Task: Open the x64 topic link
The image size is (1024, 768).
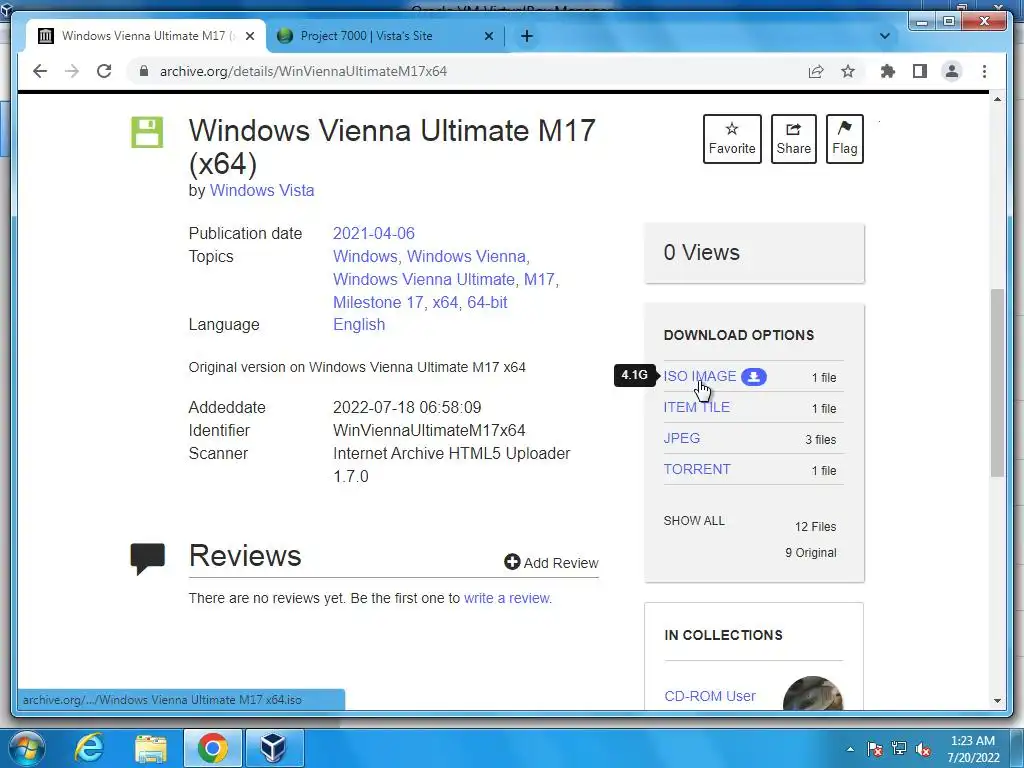Action: (x=445, y=302)
